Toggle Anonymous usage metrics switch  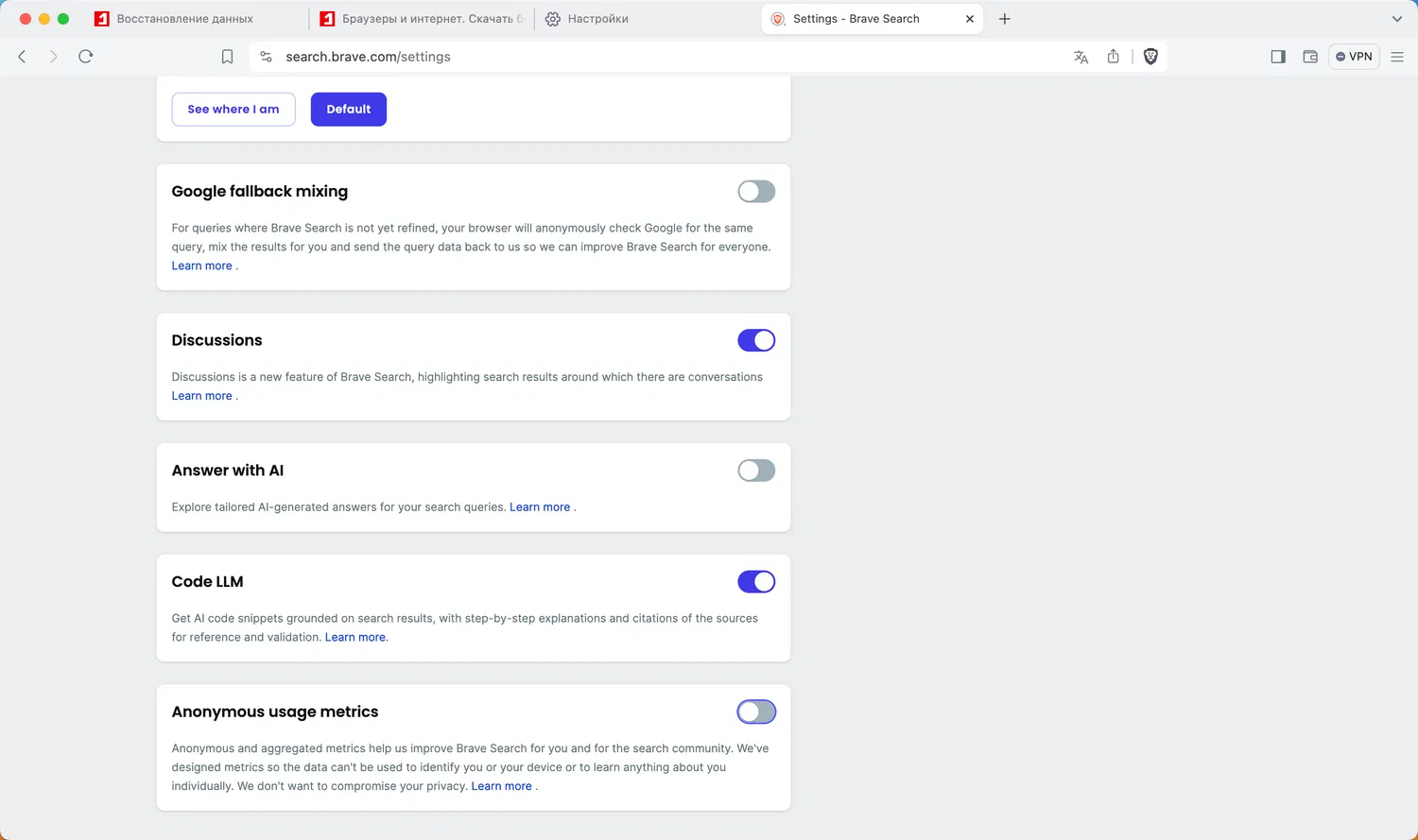click(x=756, y=712)
